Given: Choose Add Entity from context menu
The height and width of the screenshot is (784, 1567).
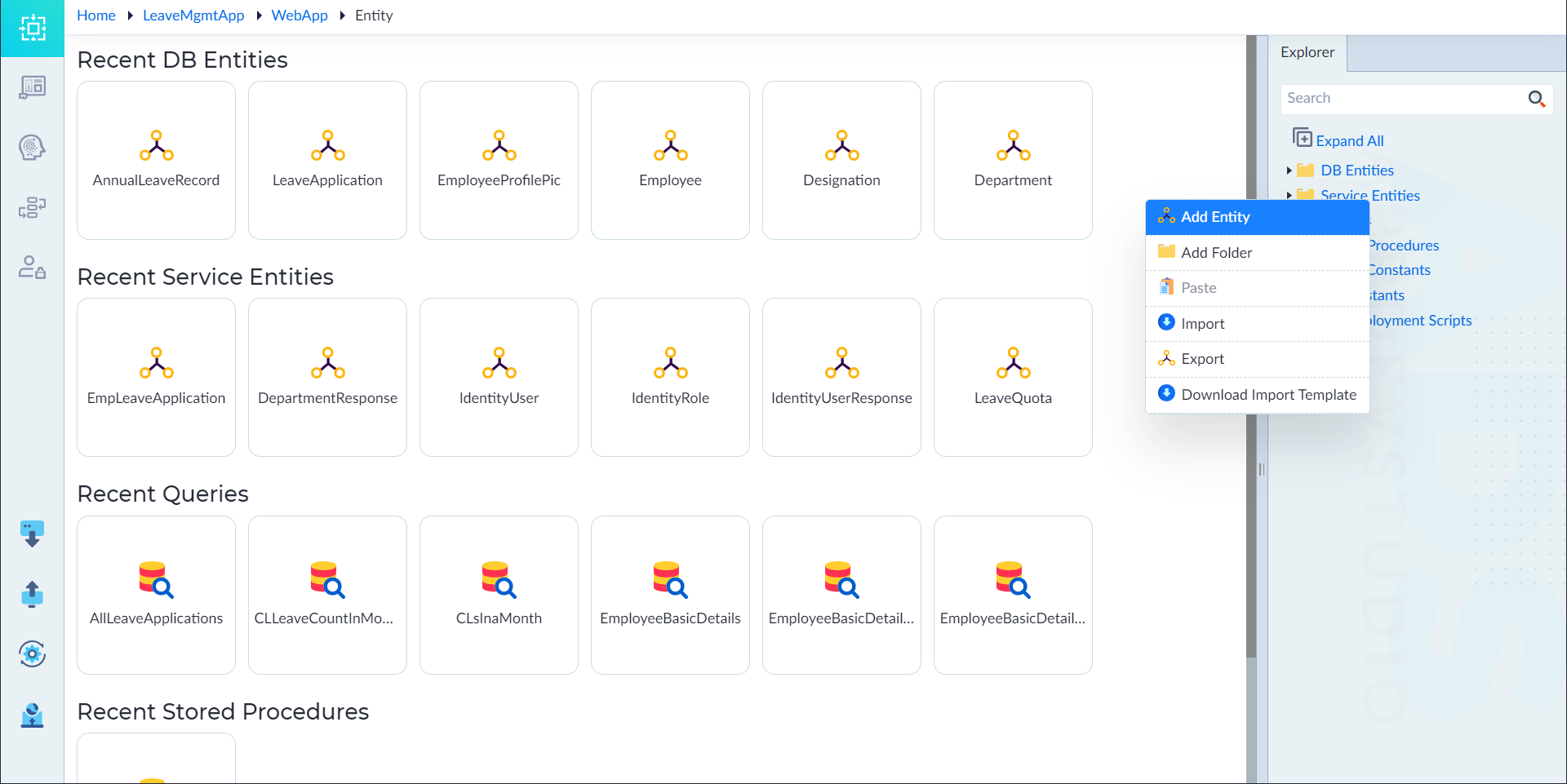Looking at the screenshot, I should pos(1257,217).
